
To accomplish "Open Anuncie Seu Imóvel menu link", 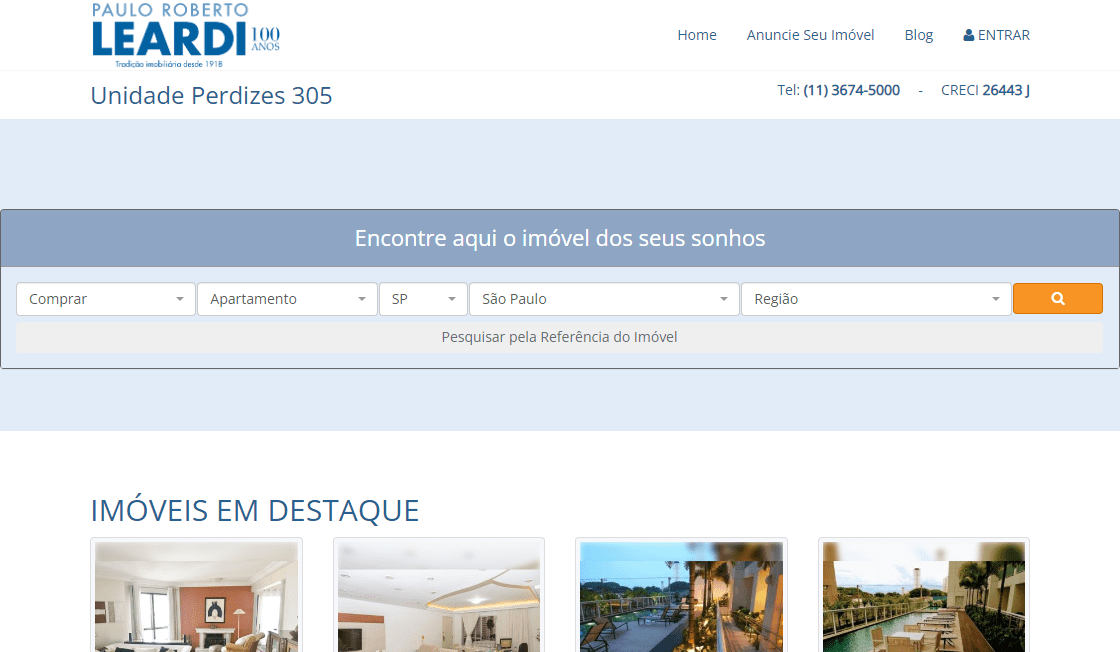I will (810, 35).
